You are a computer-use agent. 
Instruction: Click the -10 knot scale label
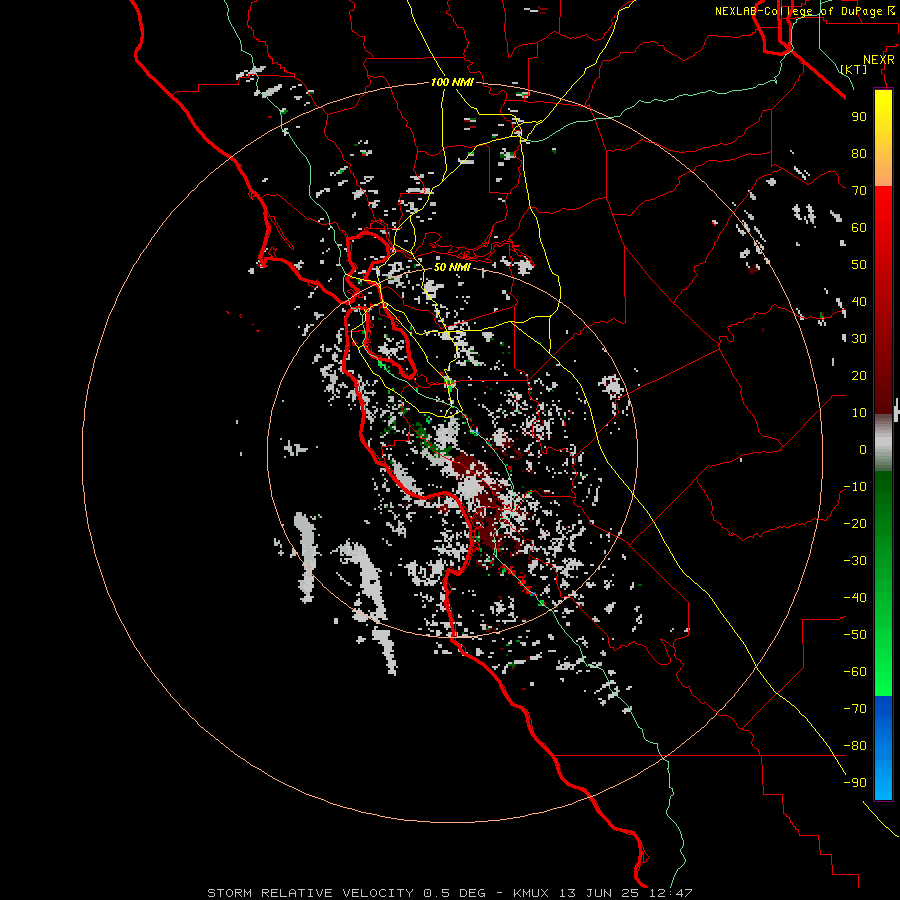(x=855, y=487)
